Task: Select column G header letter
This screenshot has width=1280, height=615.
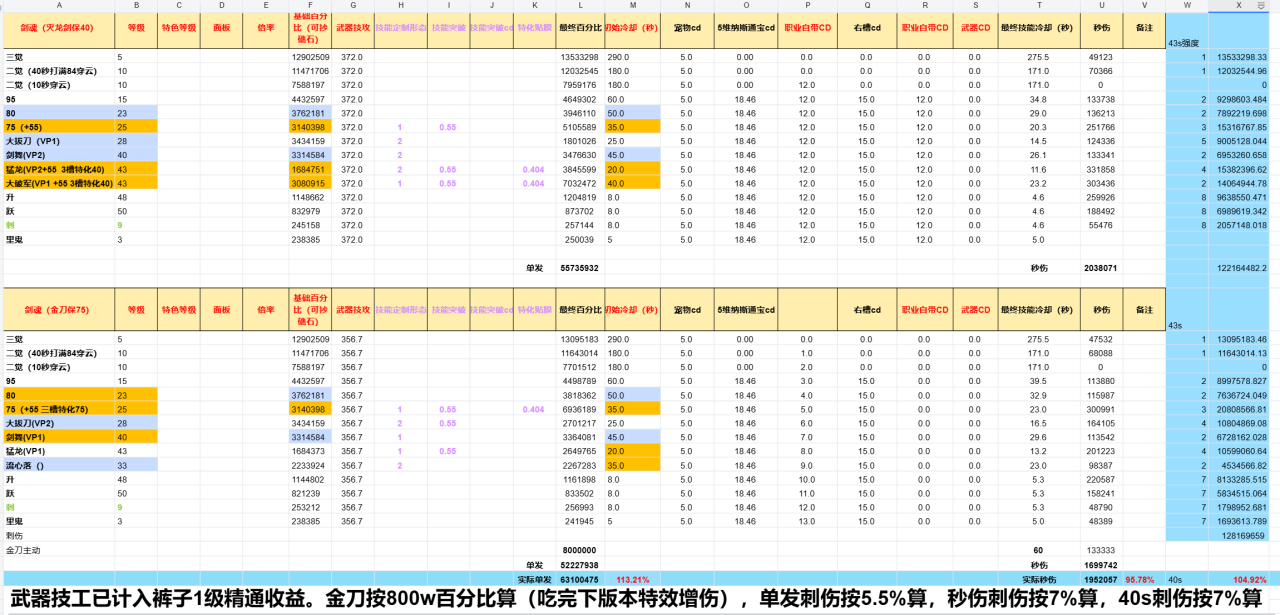Action: (353, 6)
